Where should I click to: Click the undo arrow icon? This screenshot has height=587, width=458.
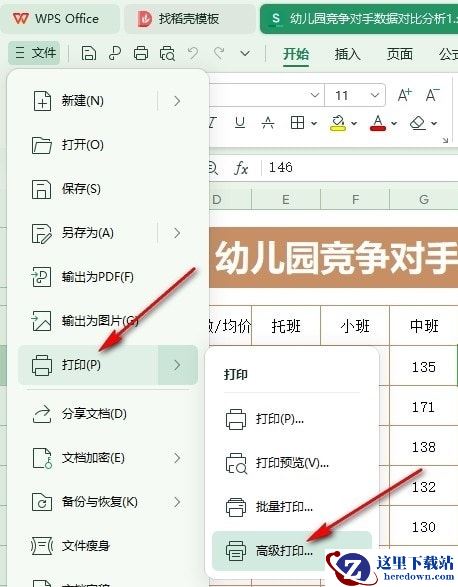click(193, 53)
